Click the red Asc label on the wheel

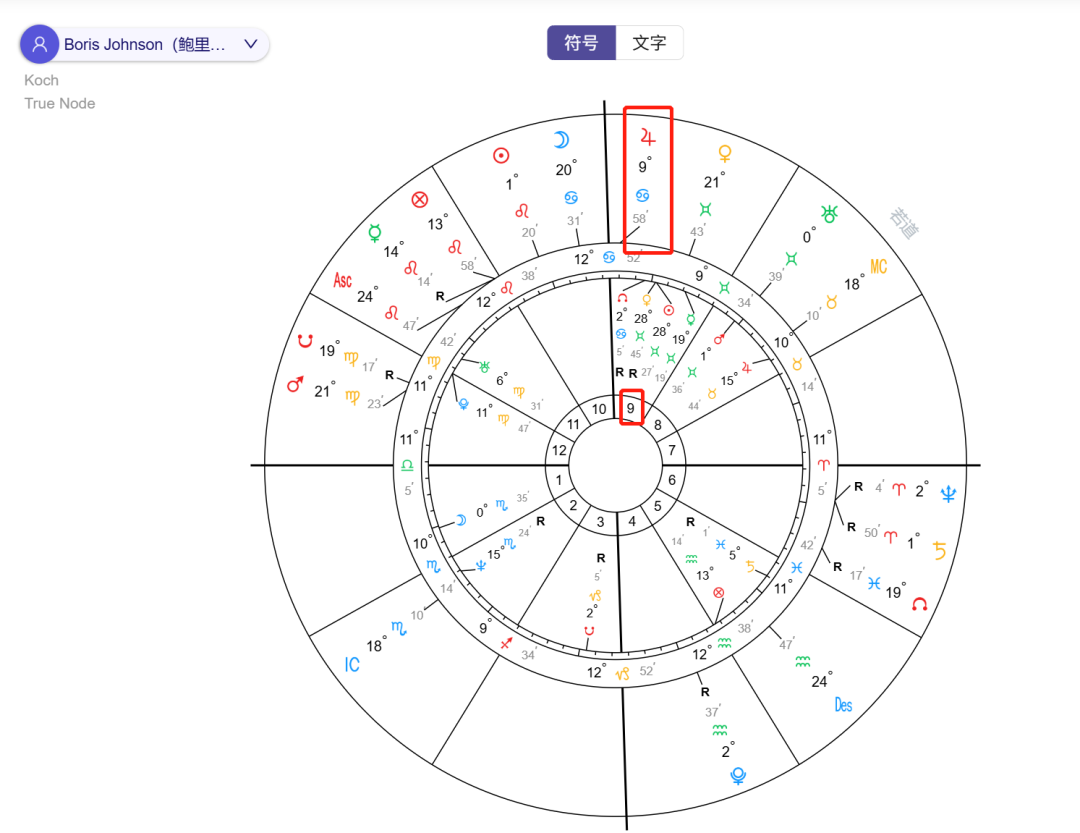(342, 281)
